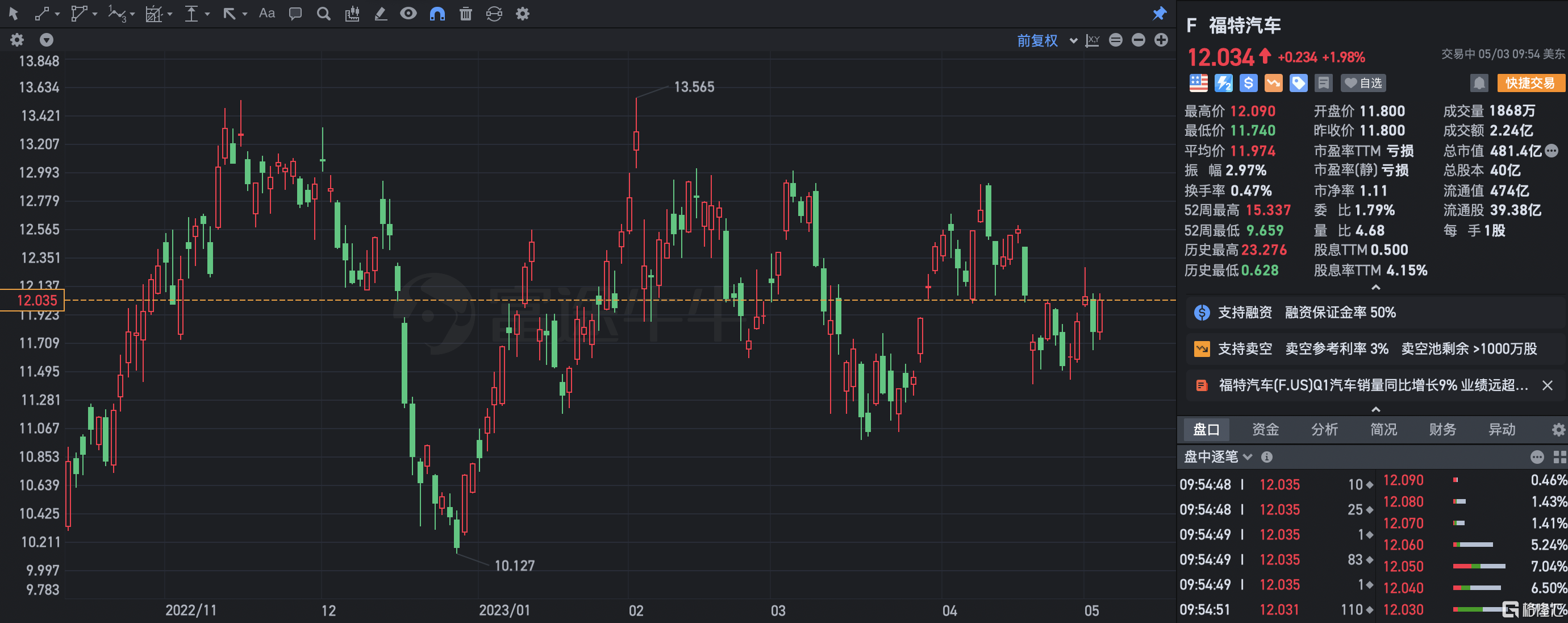Zoom out the chart with minus button
The image size is (1568, 623).
(x=1139, y=40)
